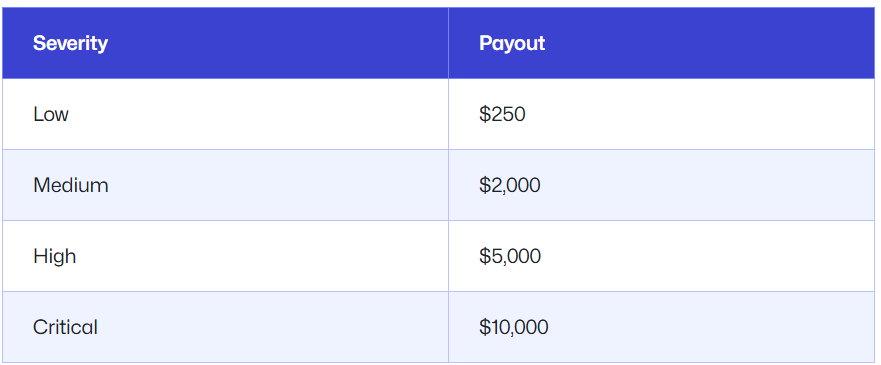Select the text Medium in second row
881x365 pixels.
point(71,185)
